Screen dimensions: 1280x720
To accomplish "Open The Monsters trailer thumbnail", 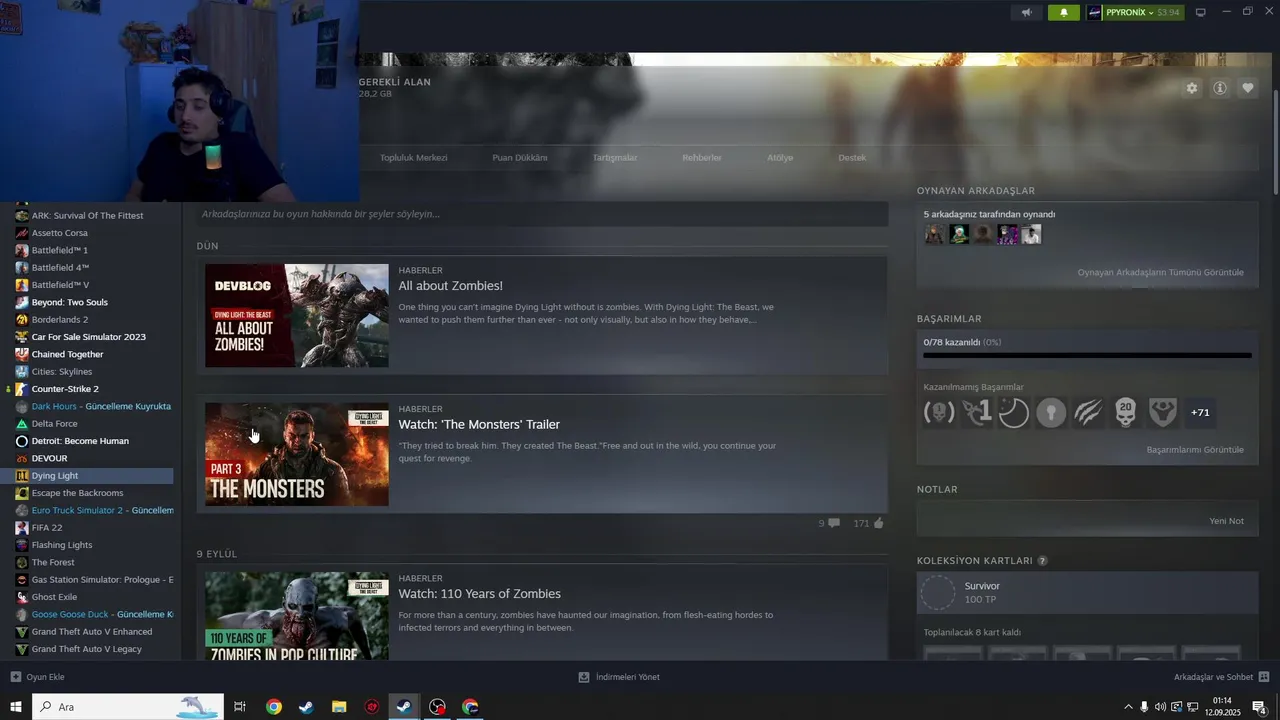I will coord(297,454).
